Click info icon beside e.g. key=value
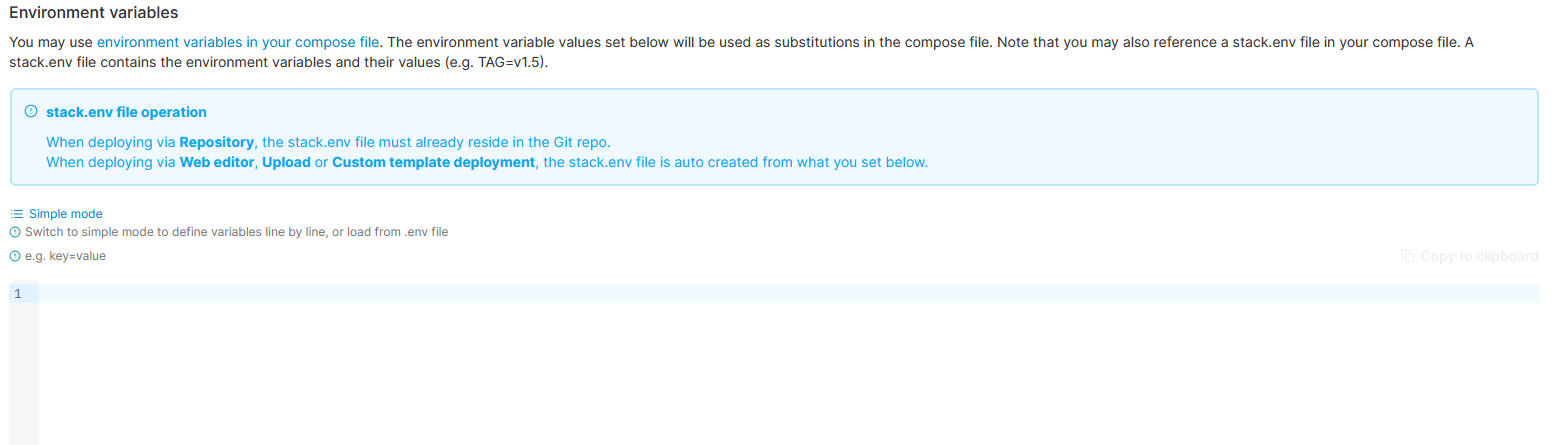 coord(15,256)
